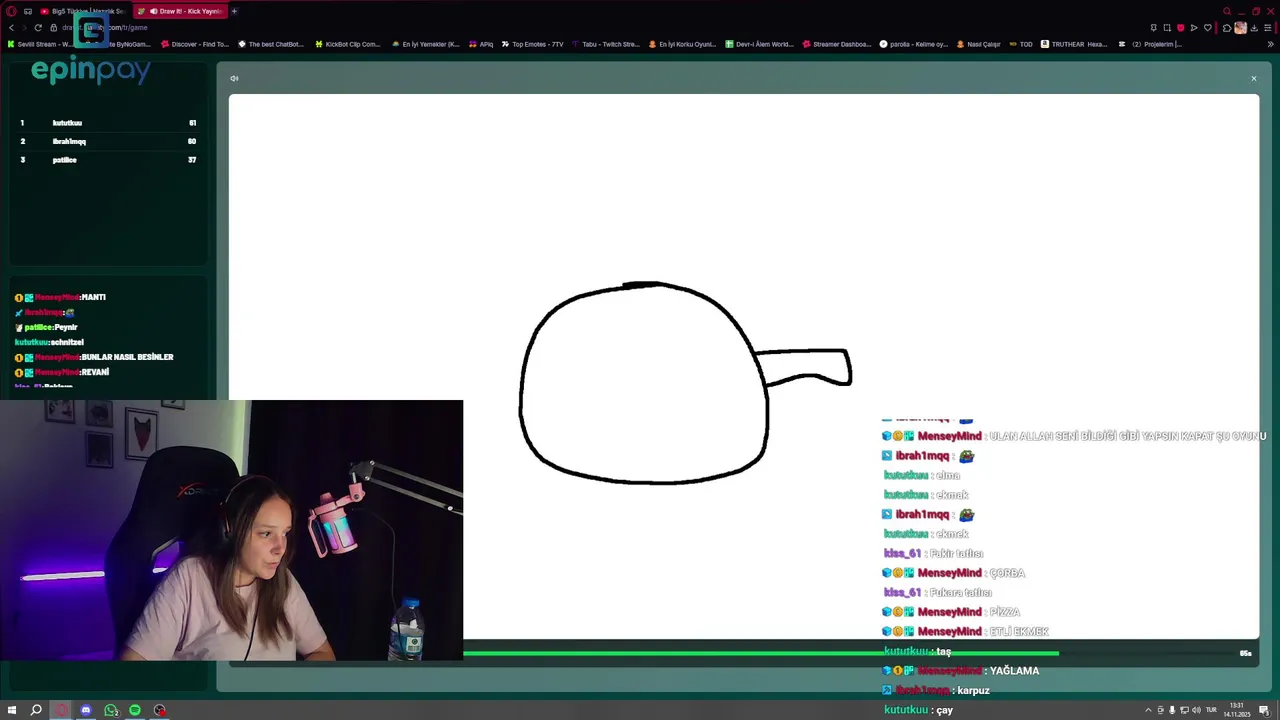The image size is (1280, 720).
Task: Open En İyi Korku Oyunl... bookmark
Action: click(x=682, y=44)
